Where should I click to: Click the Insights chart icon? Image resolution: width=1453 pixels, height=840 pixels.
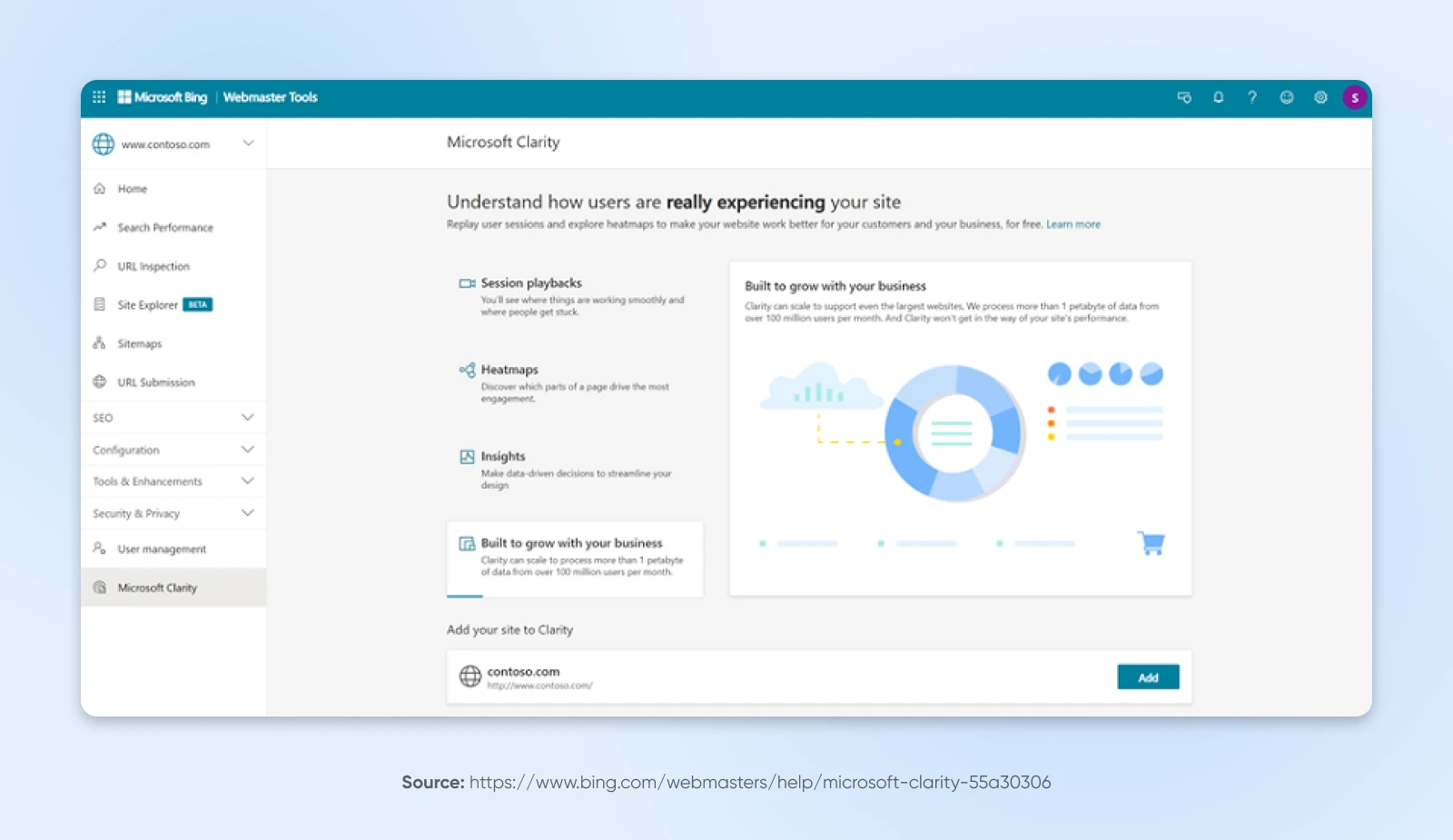click(467, 457)
